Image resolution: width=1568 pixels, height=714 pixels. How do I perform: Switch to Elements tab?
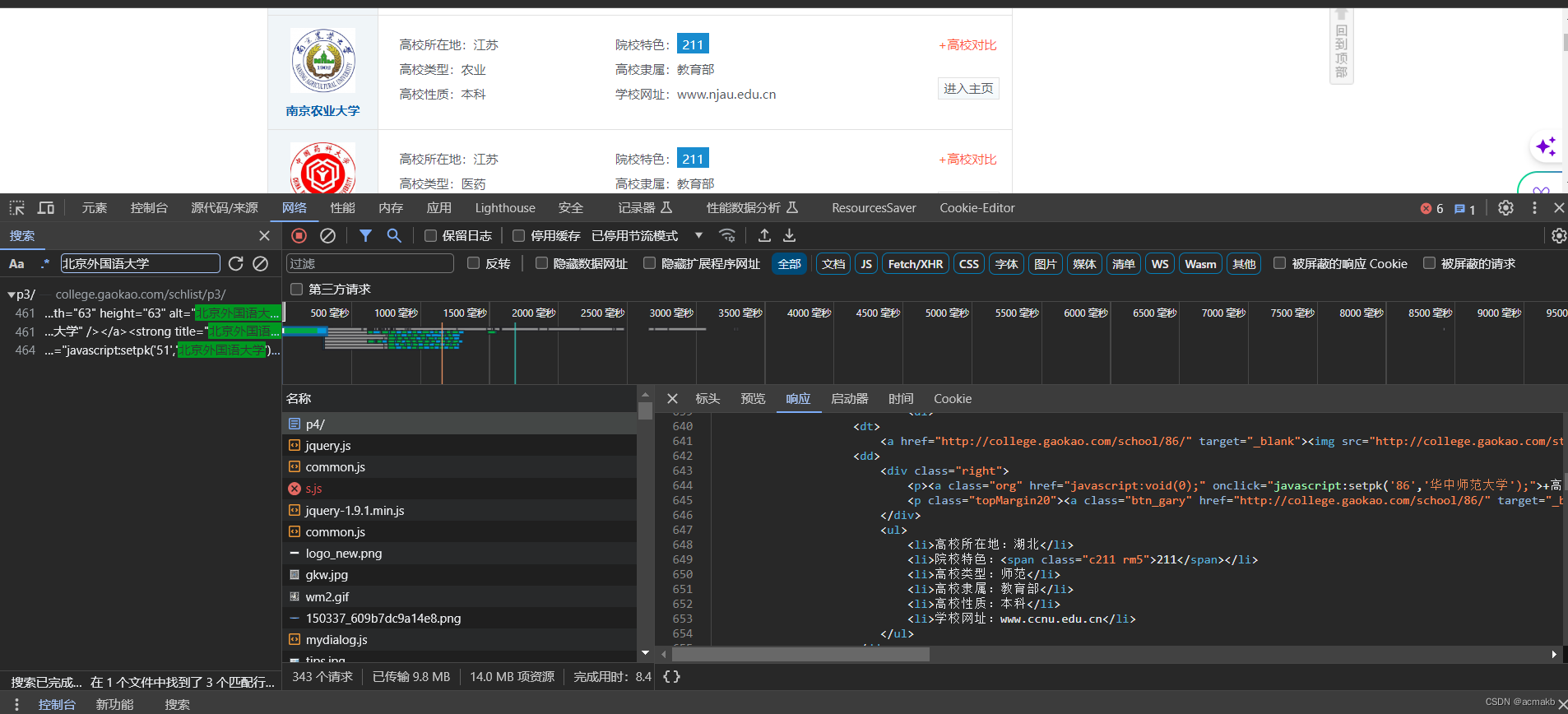point(95,208)
